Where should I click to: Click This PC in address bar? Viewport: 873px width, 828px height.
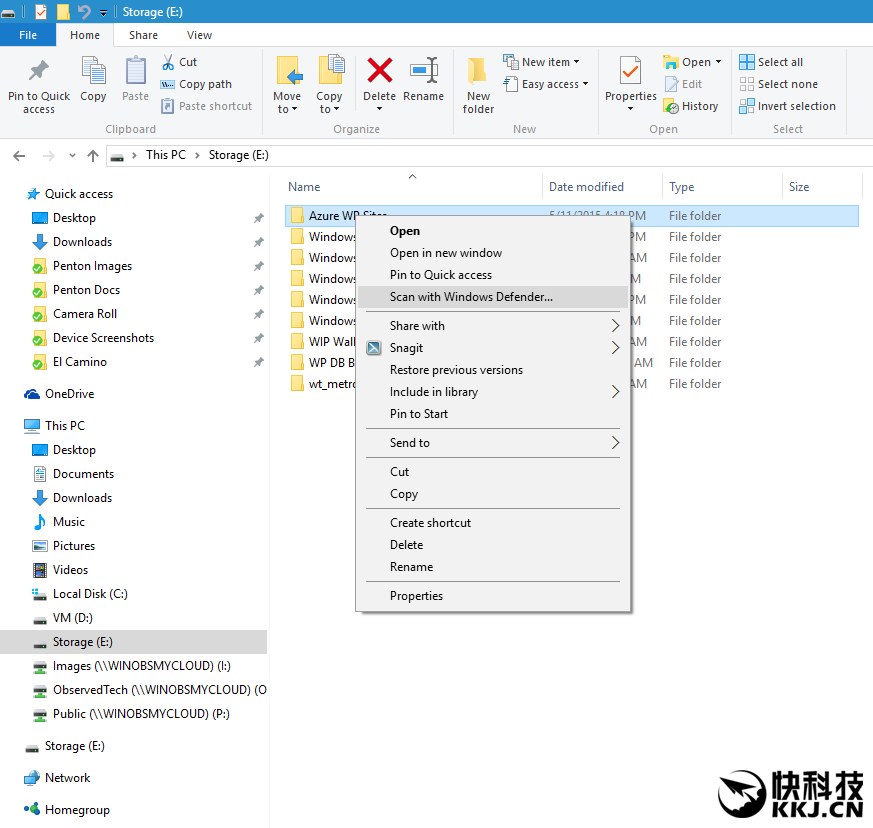(x=165, y=155)
